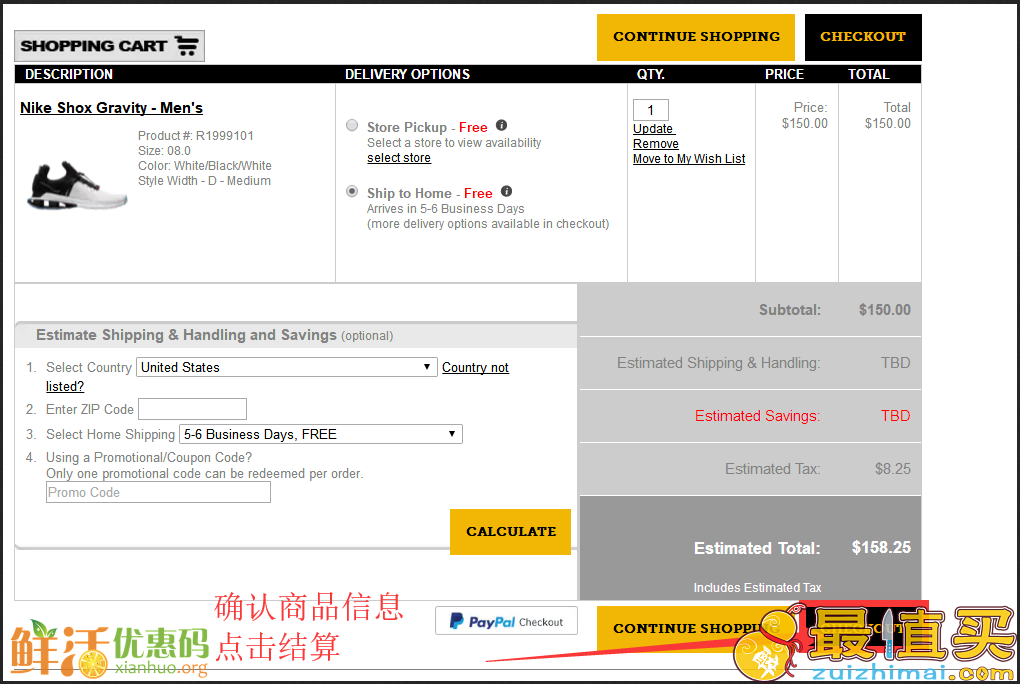Click the Estimated Savings TBD value

[896, 416]
